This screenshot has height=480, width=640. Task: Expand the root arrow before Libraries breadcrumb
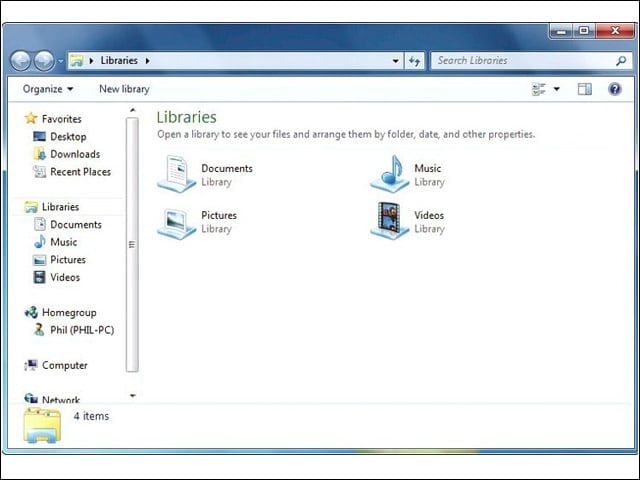point(91,61)
